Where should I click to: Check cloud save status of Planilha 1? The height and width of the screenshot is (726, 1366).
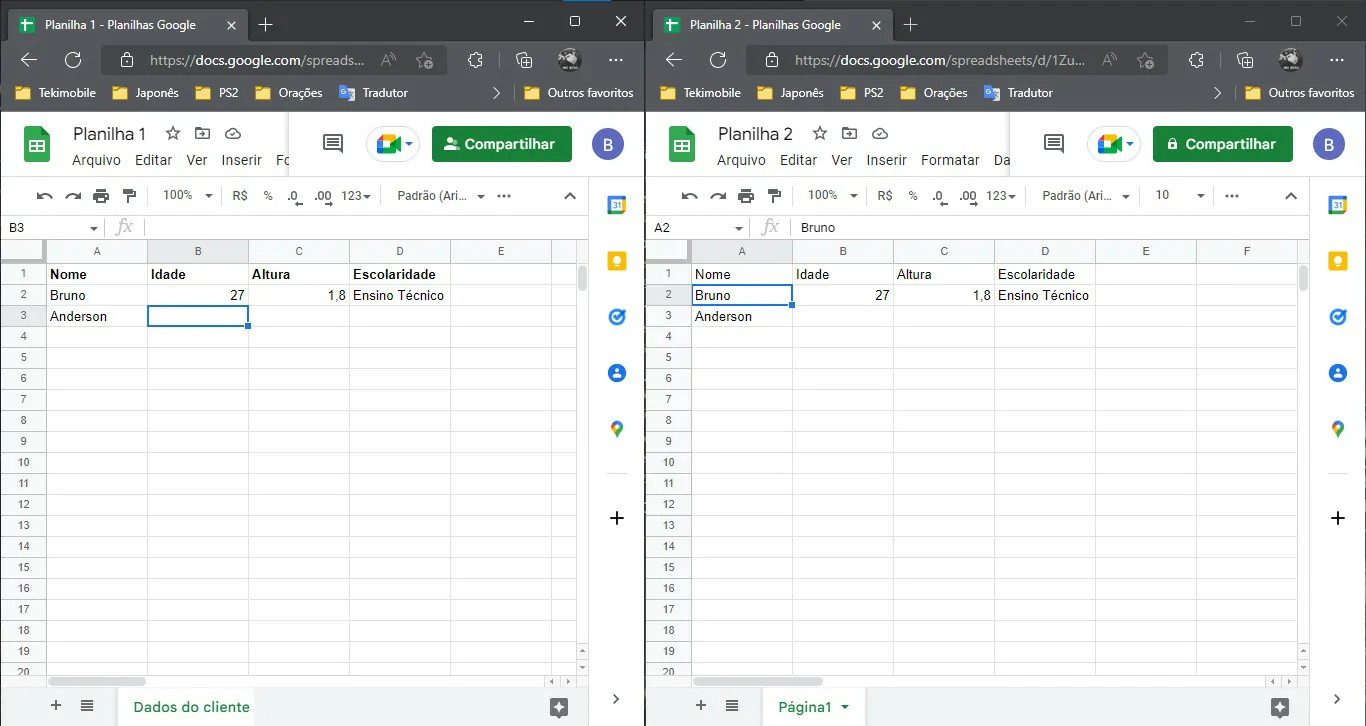pyautogui.click(x=232, y=133)
